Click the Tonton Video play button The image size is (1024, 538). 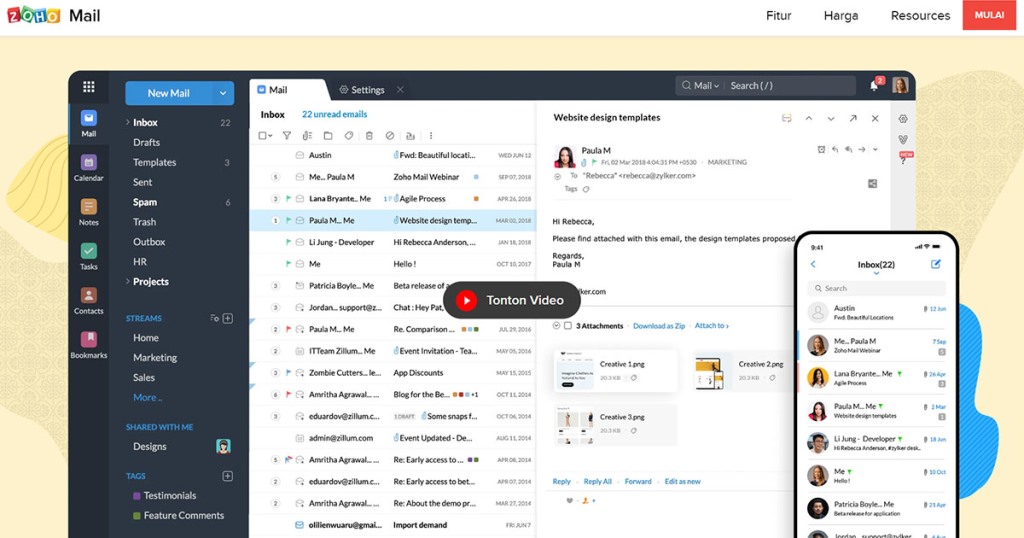511,300
